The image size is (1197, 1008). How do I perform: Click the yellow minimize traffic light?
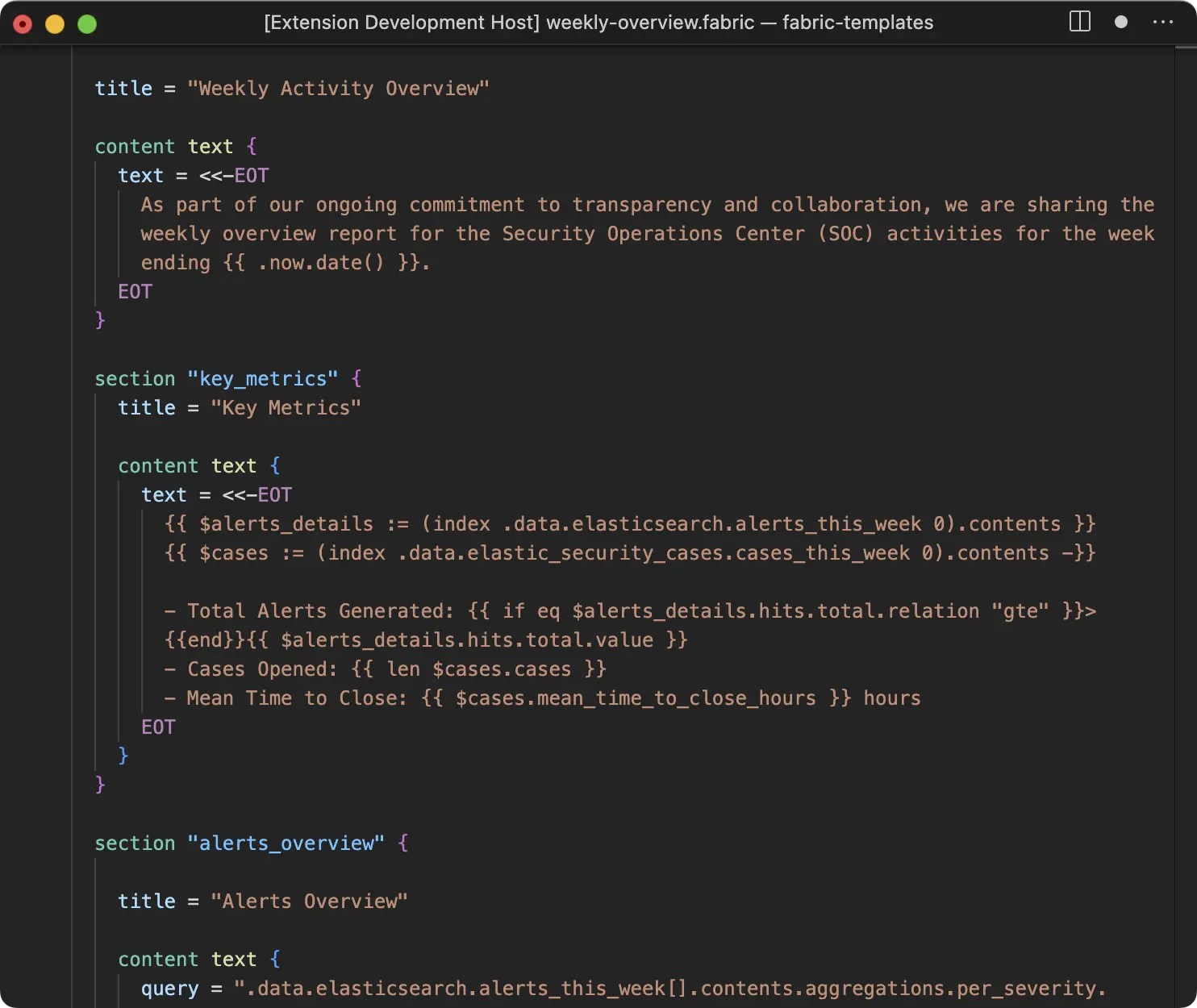tap(54, 23)
